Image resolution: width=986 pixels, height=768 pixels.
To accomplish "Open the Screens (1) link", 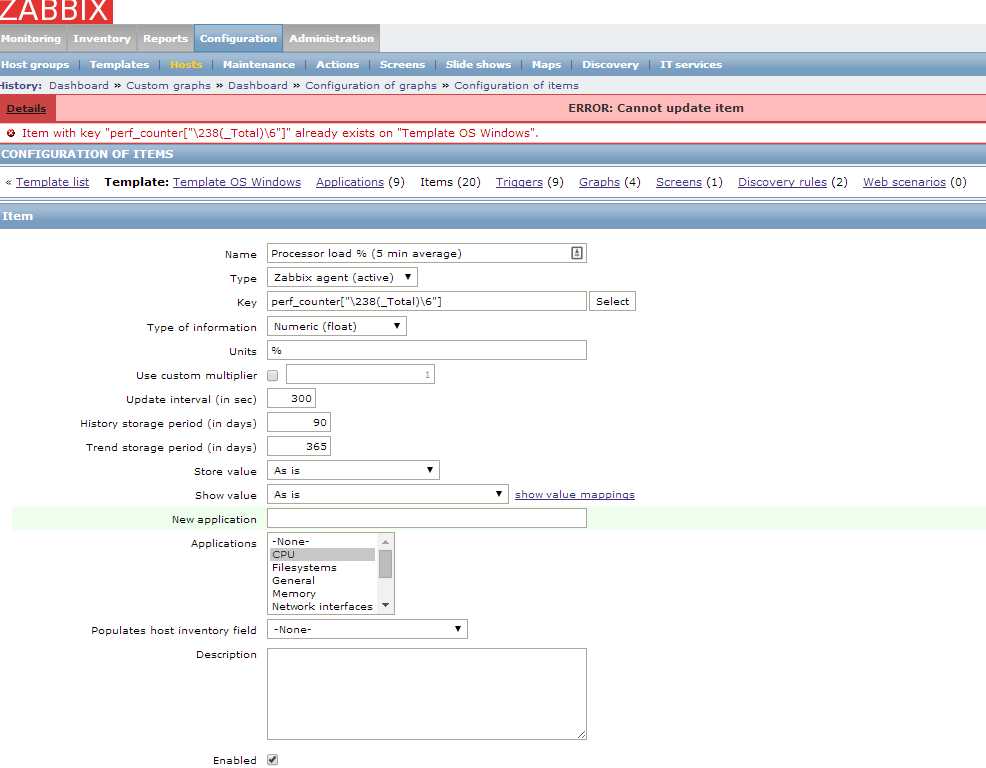I will pyautogui.click(x=679, y=182).
